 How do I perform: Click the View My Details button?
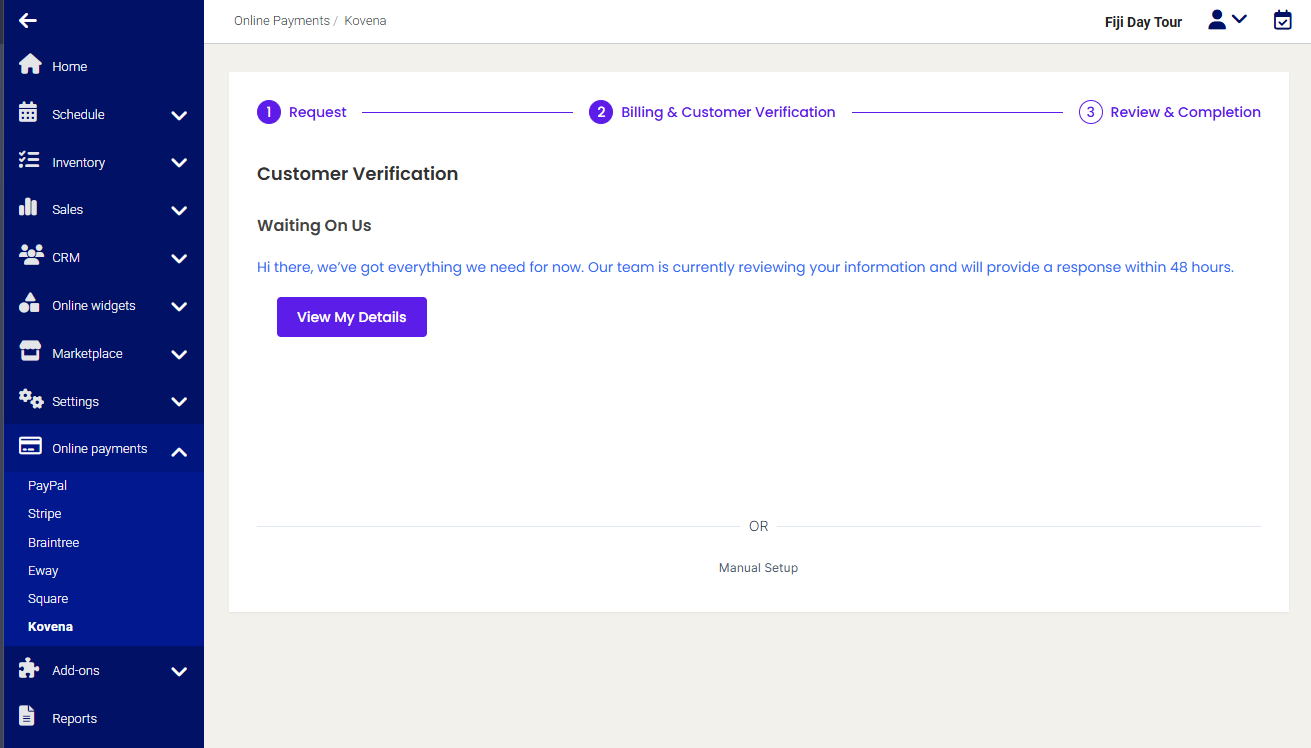[x=352, y=317]
